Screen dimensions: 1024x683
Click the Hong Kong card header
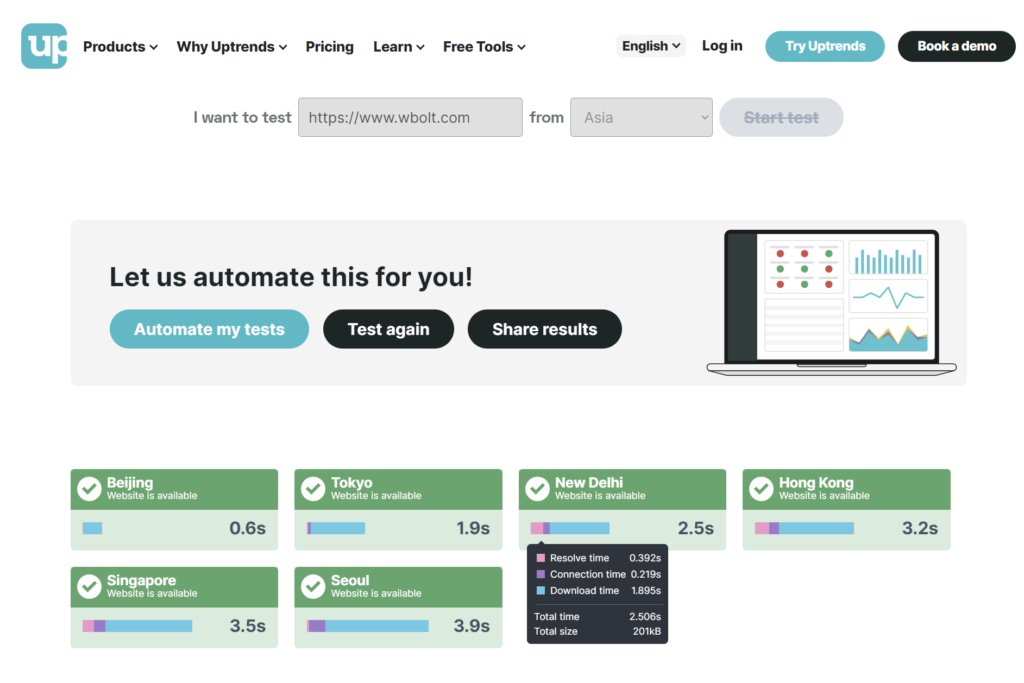846,489
